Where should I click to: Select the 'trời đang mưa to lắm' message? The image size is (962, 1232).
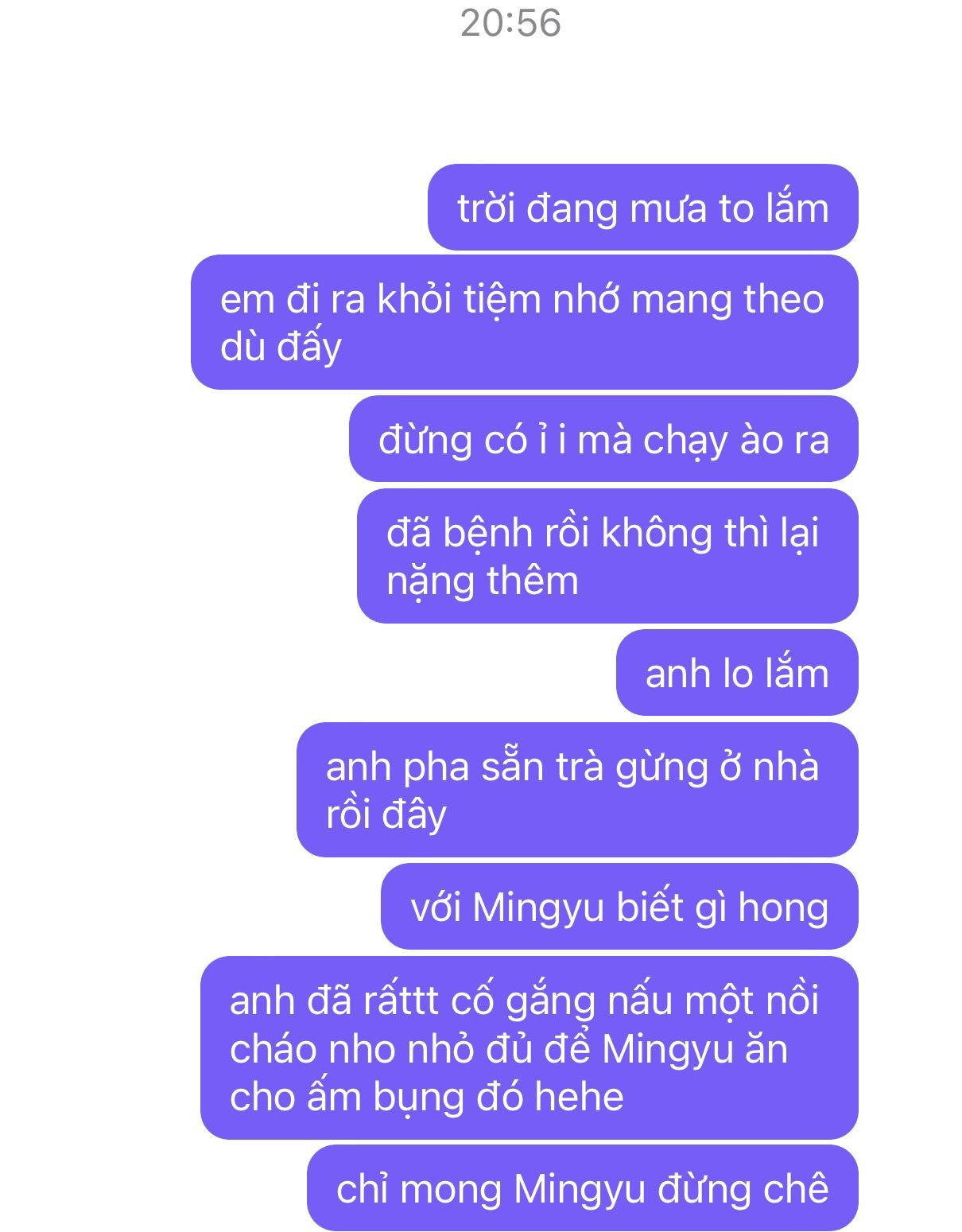click(x=643, y=208)
